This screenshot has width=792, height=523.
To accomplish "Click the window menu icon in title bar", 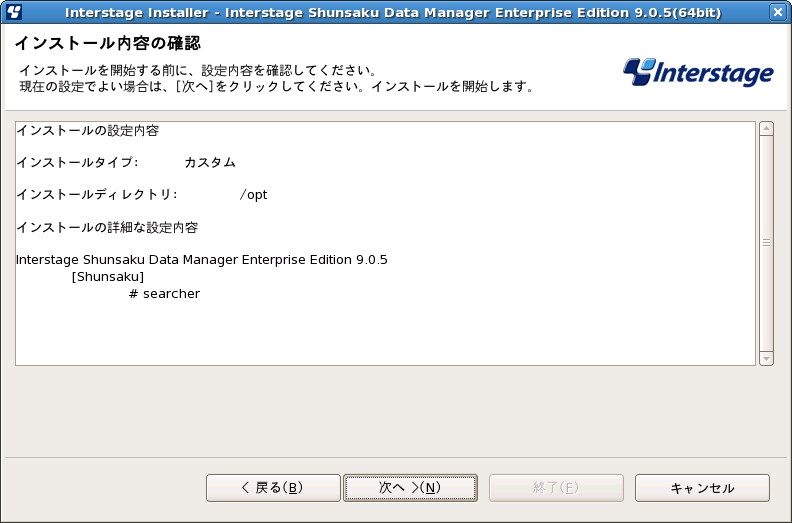I will (x=14, y=12).
